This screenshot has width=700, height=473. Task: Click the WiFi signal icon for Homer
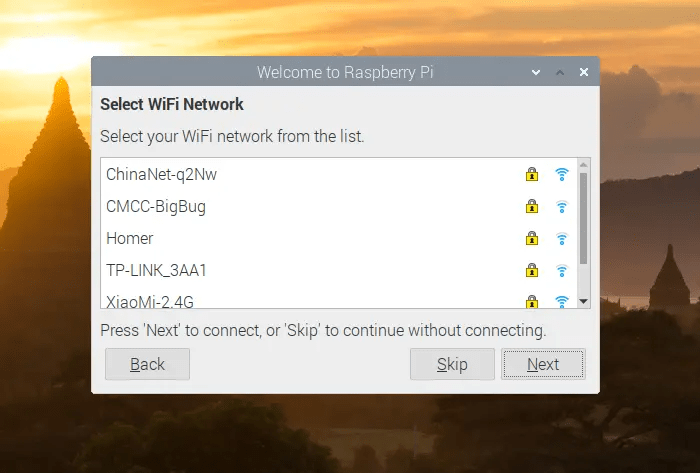point(562,238)
